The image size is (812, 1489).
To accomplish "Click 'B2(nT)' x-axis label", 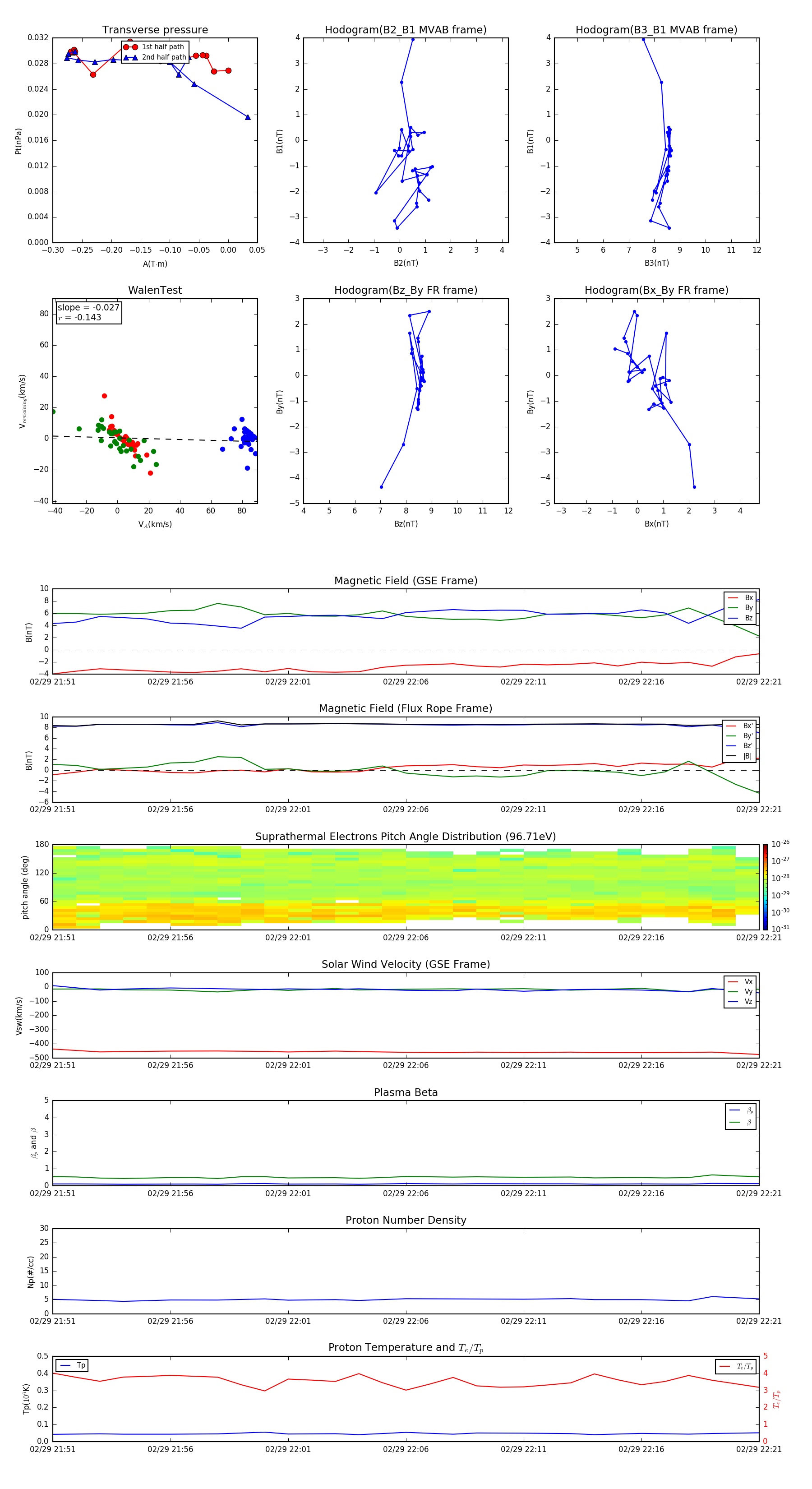I will [x=406, y=263].
